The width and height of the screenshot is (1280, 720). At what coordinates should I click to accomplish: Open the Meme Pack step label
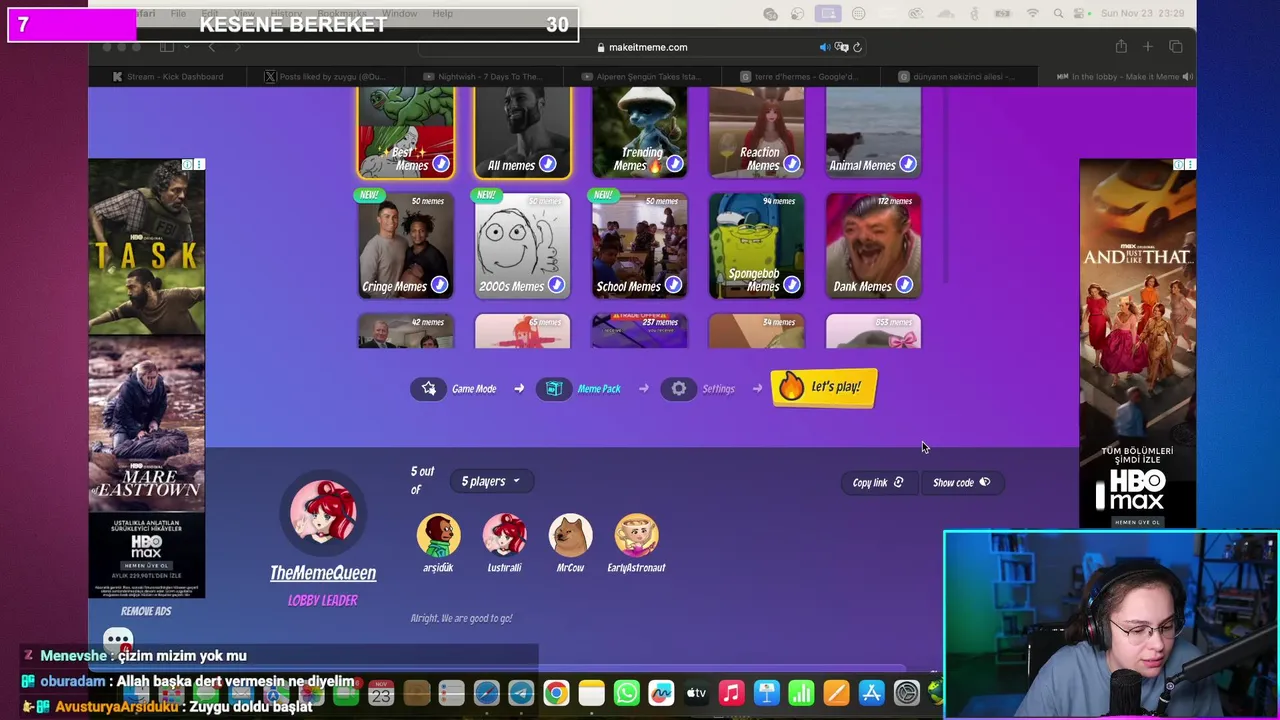click(x=599, y=389)
